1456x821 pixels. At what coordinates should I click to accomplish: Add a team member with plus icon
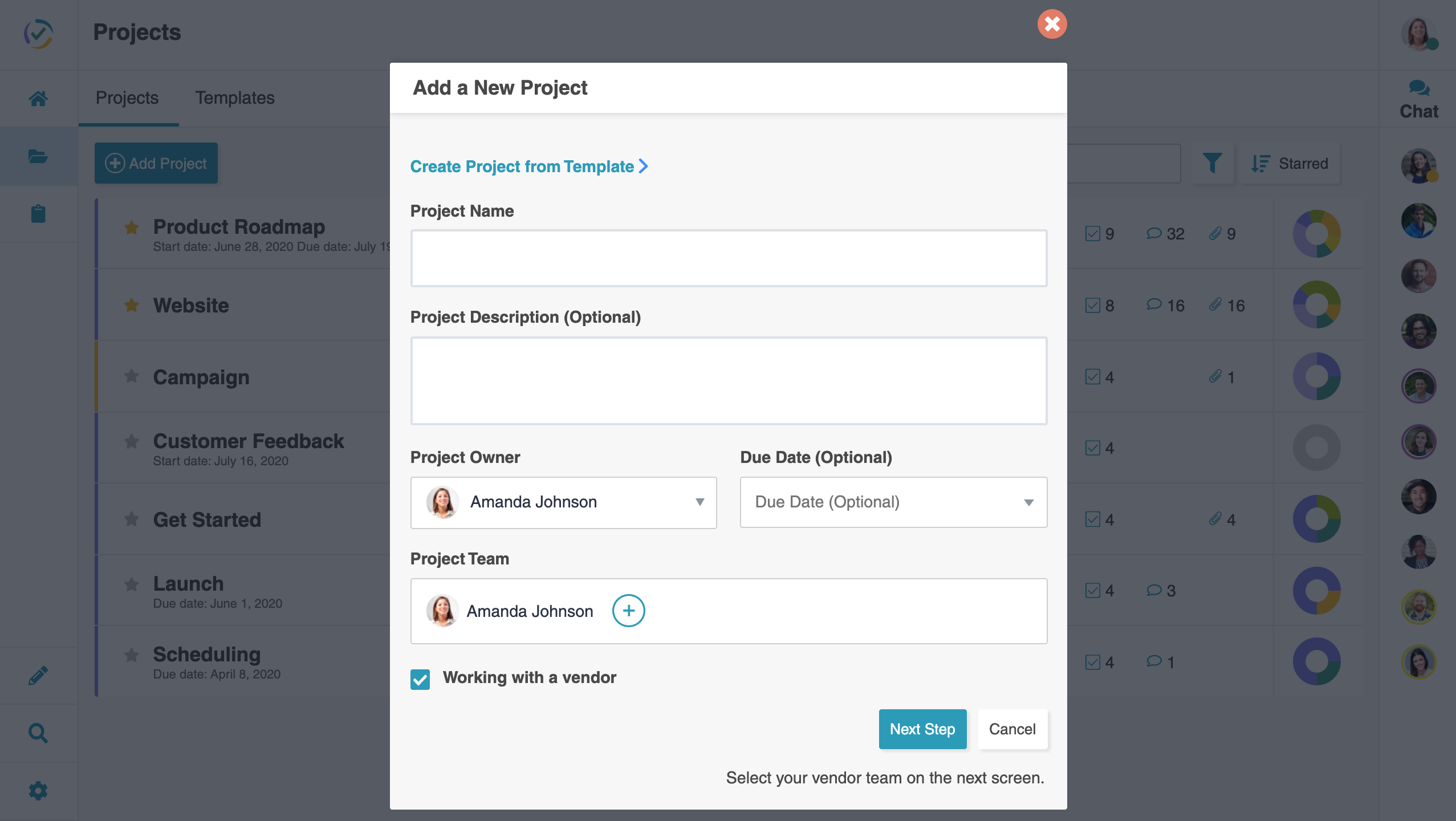628,611
